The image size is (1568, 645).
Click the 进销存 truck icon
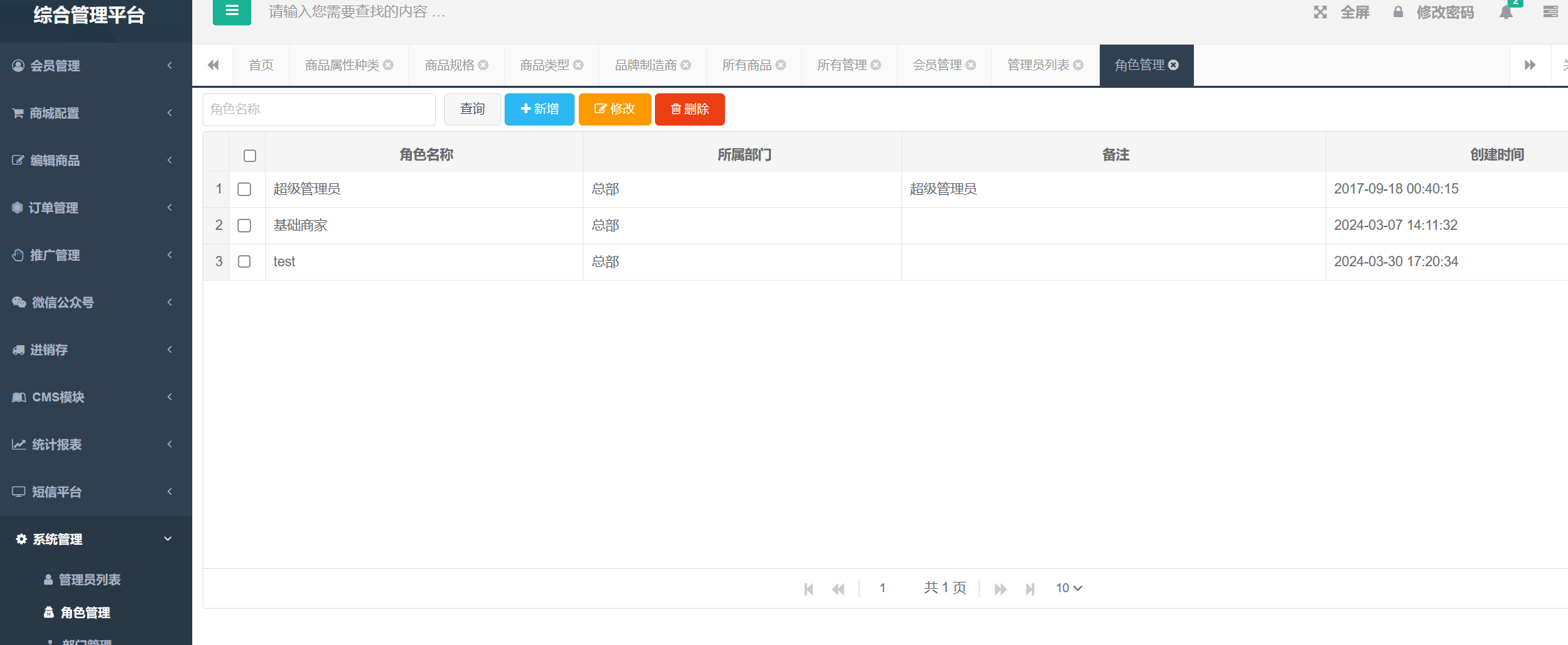tap(19, 350)
